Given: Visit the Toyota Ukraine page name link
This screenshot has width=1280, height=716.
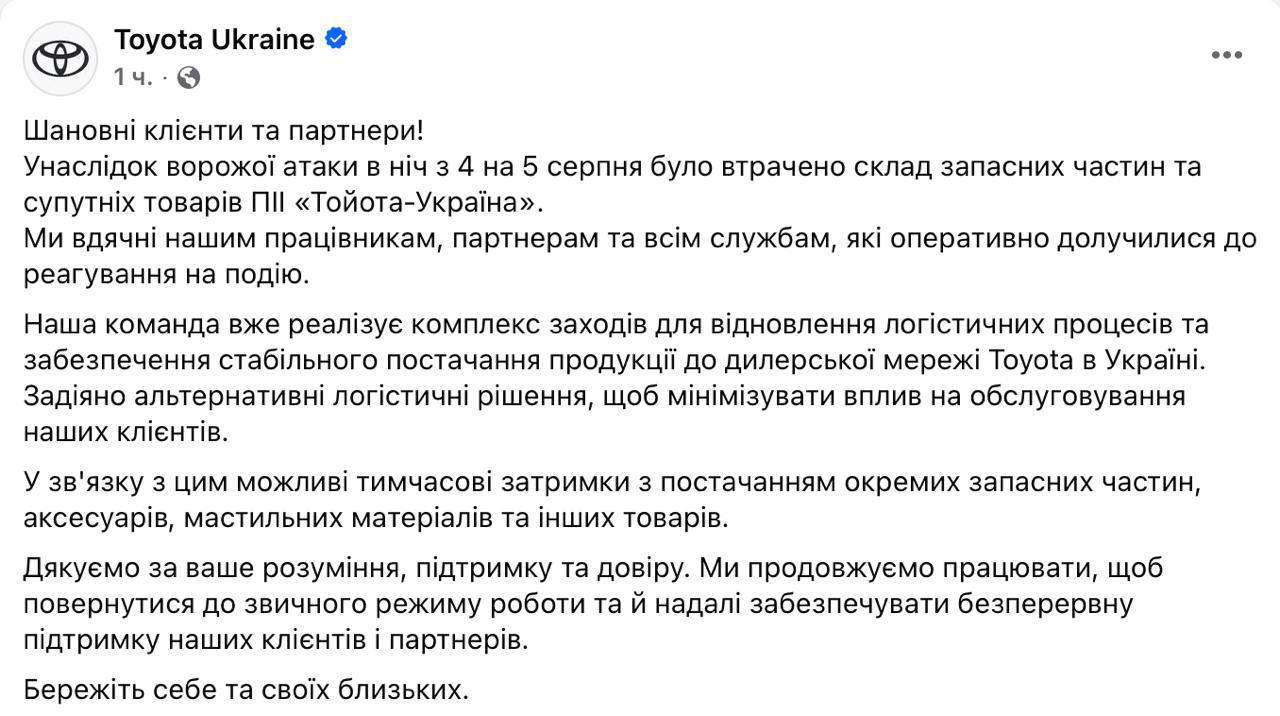Looking at the screenshot, I should [x=214, y=39].
